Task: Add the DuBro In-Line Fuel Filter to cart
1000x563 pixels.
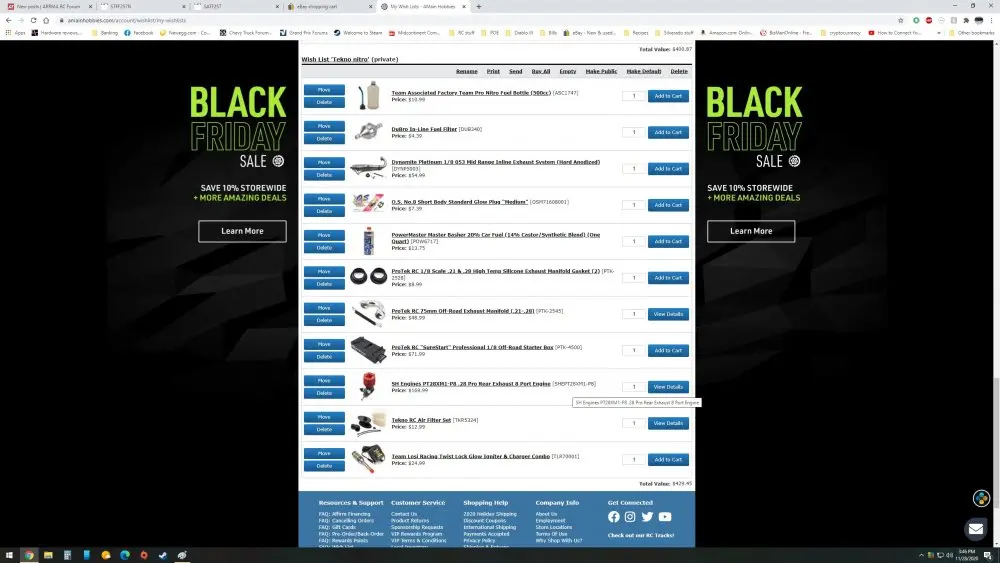Action: (668, 132)
